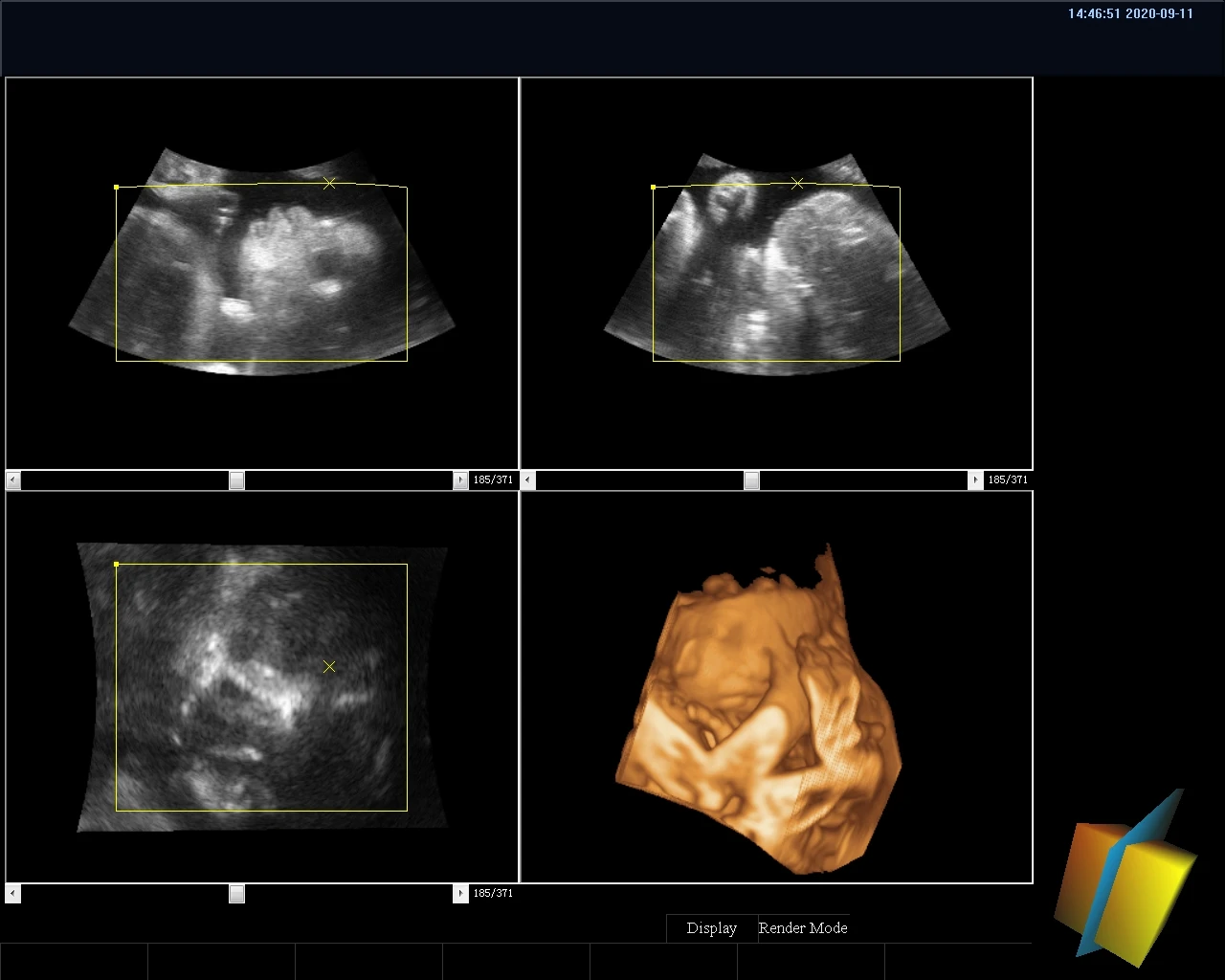Open the Display tab
This screenshot has width=1225, height=980.
pos(711,928)
